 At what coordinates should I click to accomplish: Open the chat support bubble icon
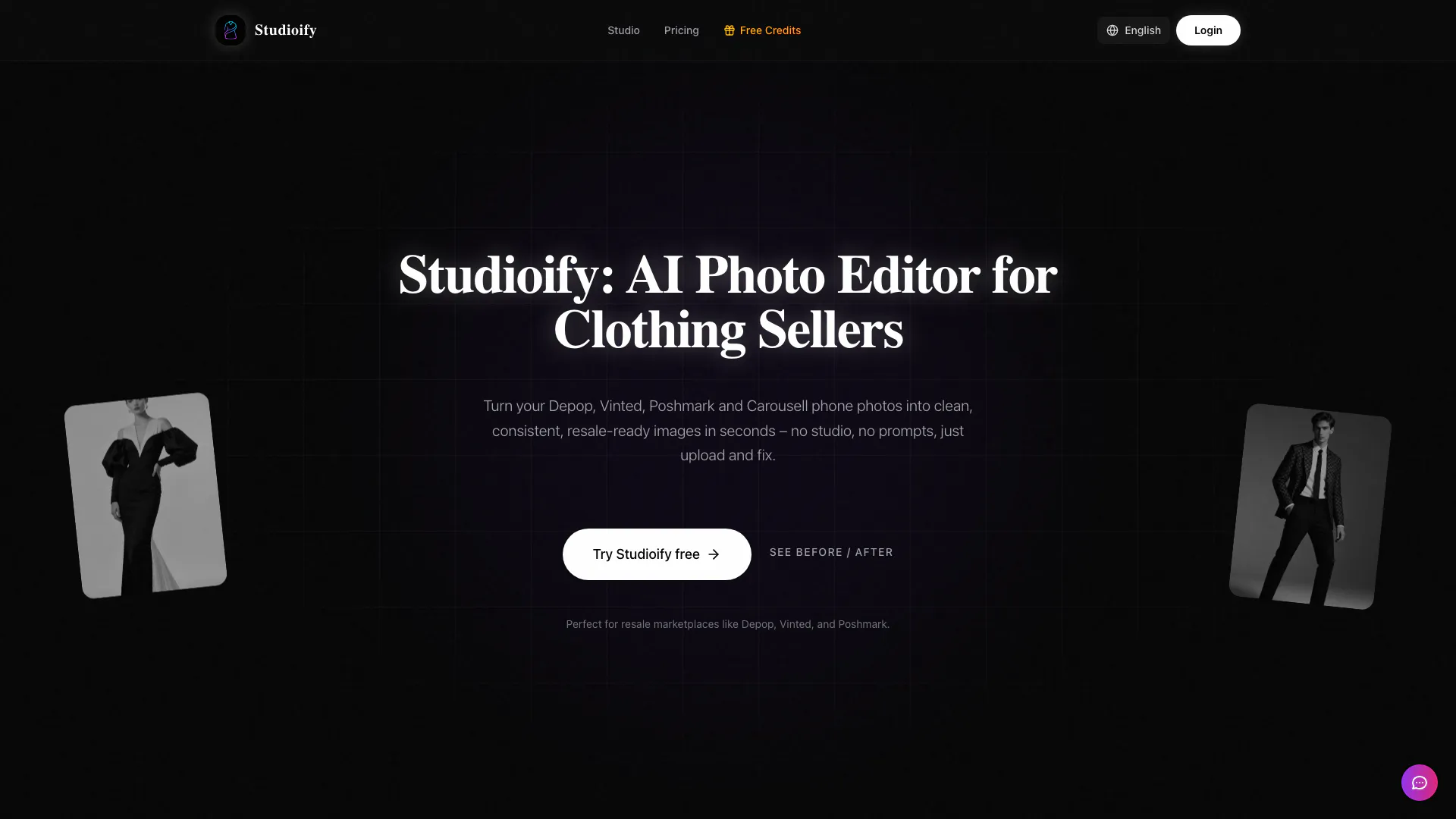pos(1419,783)
